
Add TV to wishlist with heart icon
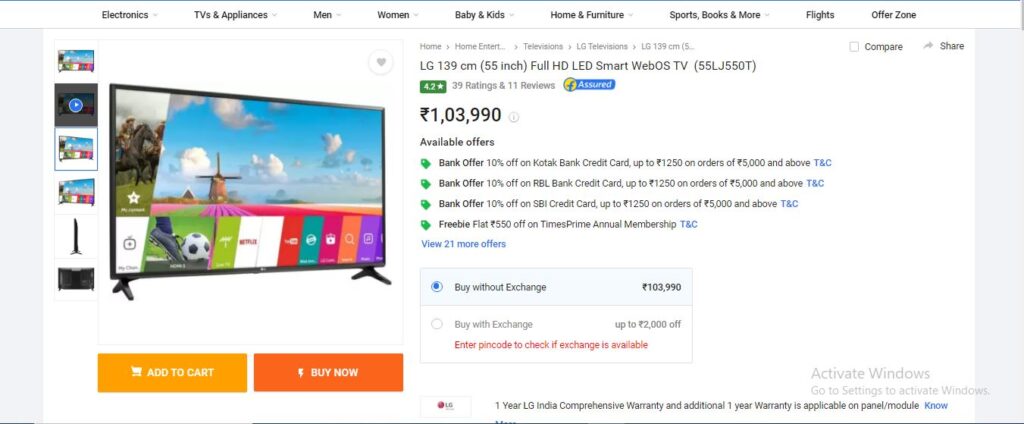(381, 63)
